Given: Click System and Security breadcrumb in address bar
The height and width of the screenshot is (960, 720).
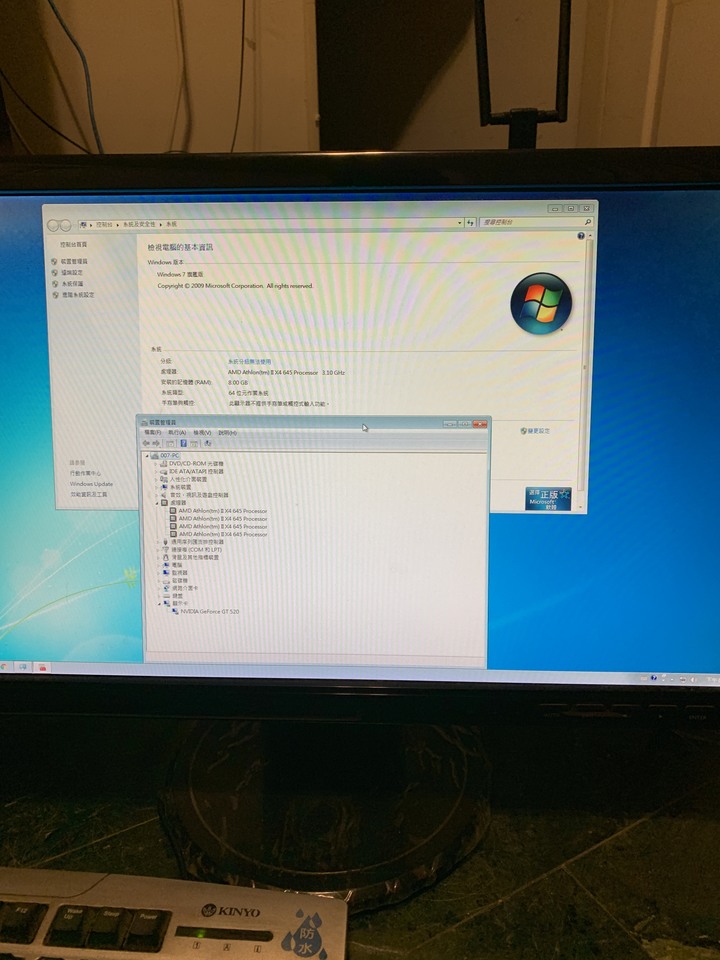Looking at the screenshot, I should 138,225.
